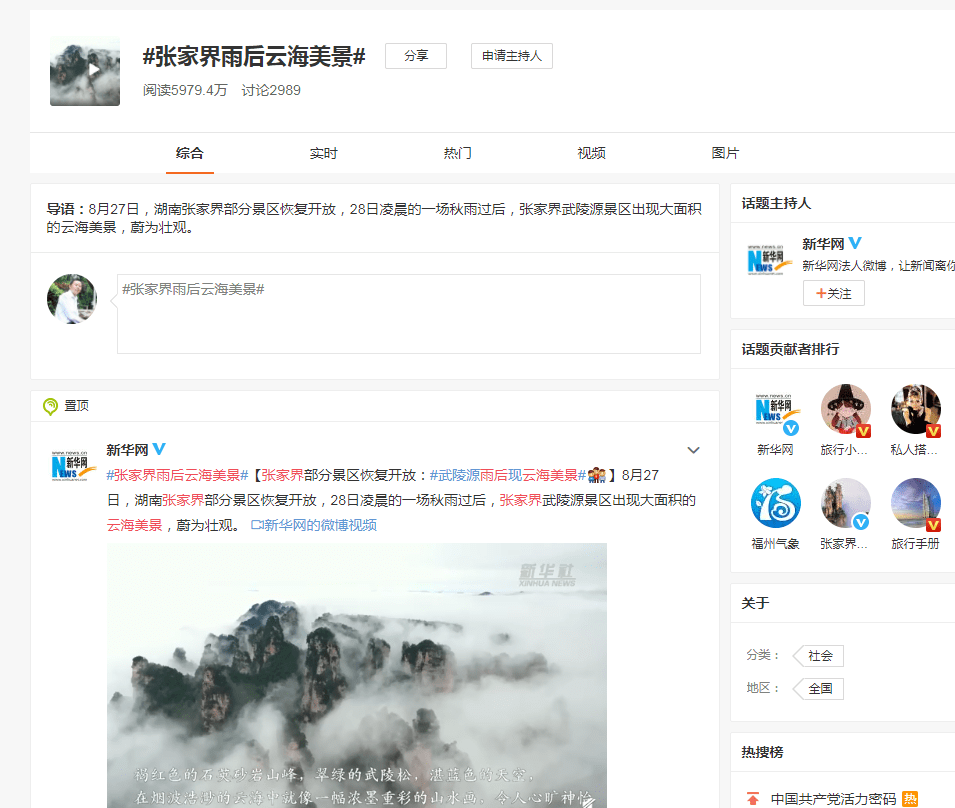
Task: Open 新华网 avatar in topic host panel
Action: pos(770,261)
